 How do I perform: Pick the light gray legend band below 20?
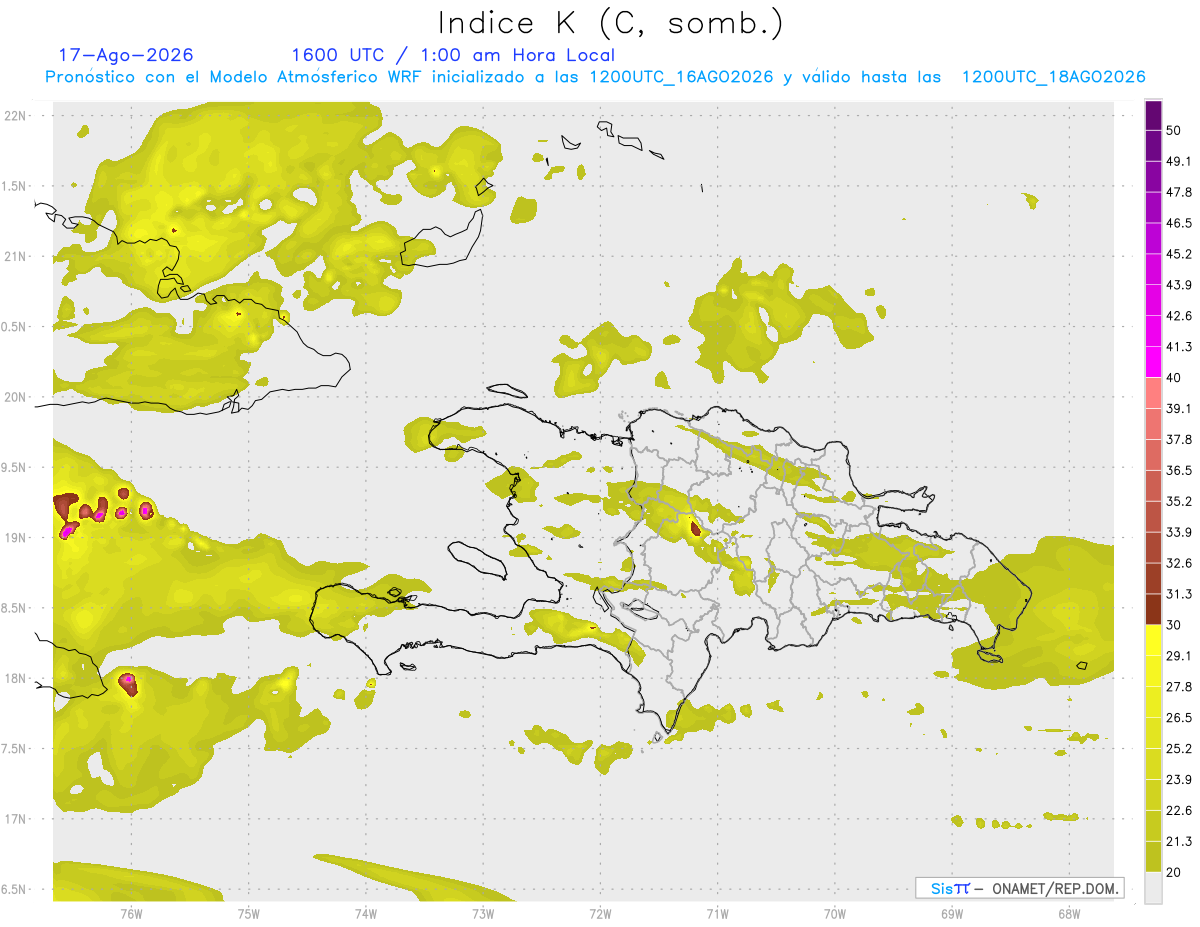pyautogui.click(x=1154, y=887)
